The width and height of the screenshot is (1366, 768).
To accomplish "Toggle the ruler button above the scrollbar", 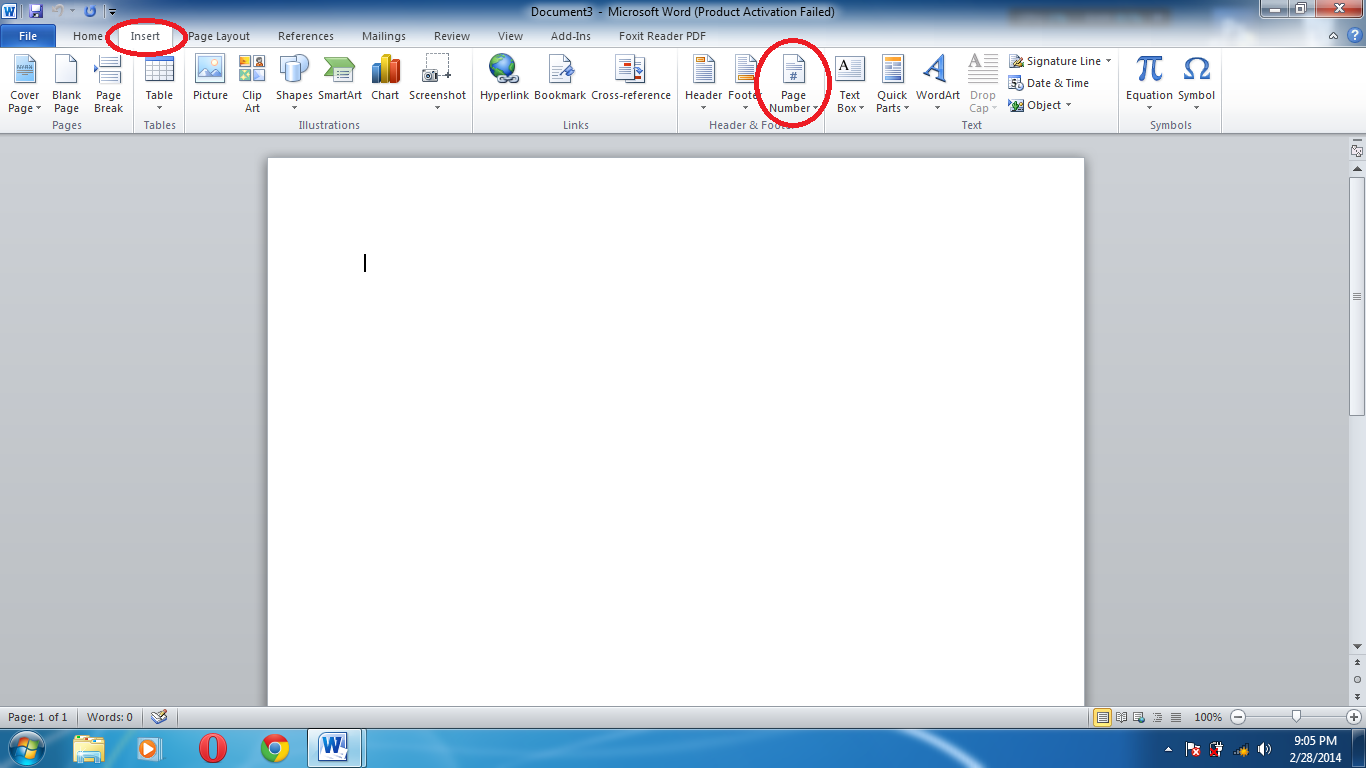I will [x=1357, y=151].
